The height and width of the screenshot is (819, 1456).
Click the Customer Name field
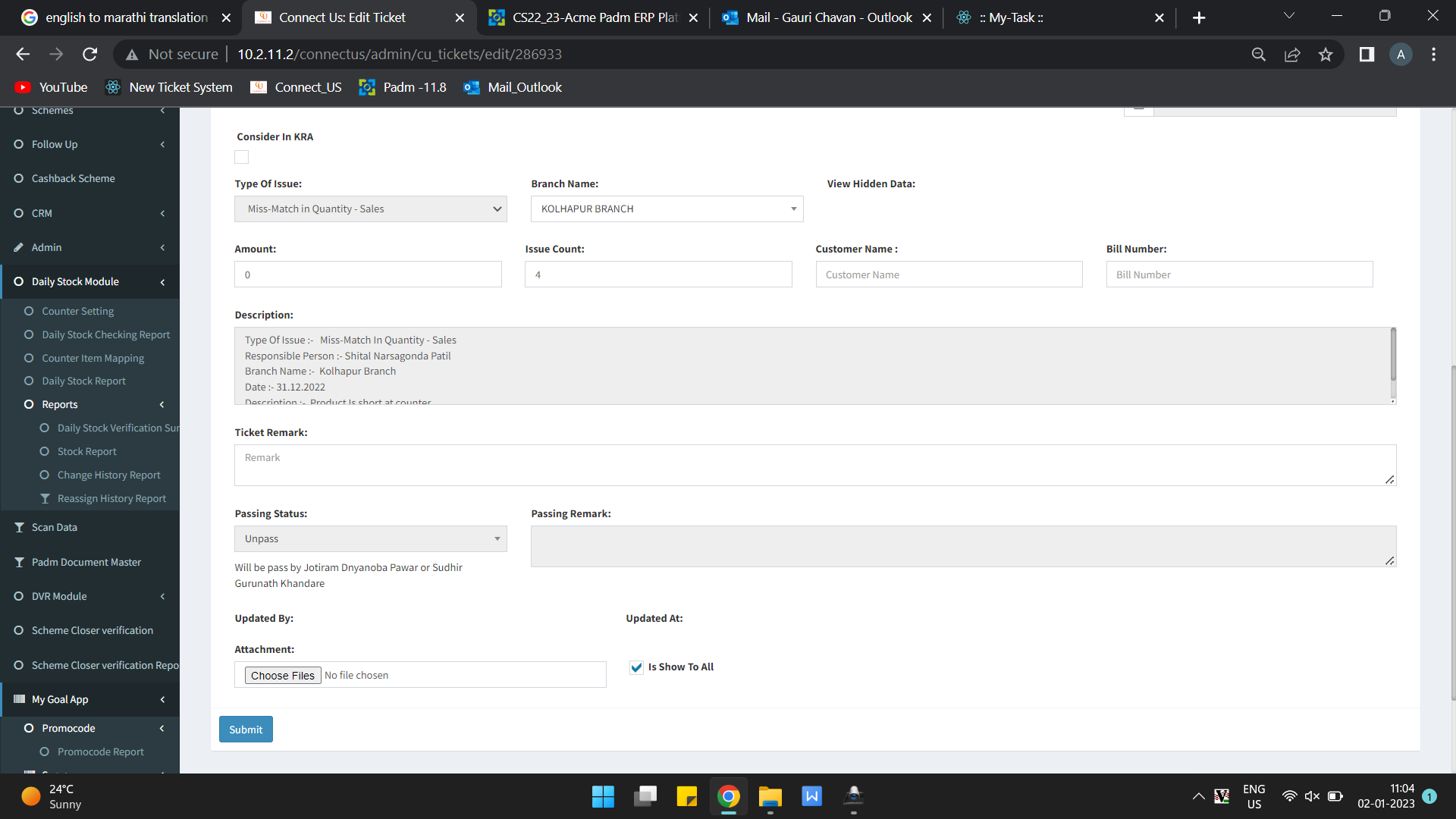tap(949, 275)
